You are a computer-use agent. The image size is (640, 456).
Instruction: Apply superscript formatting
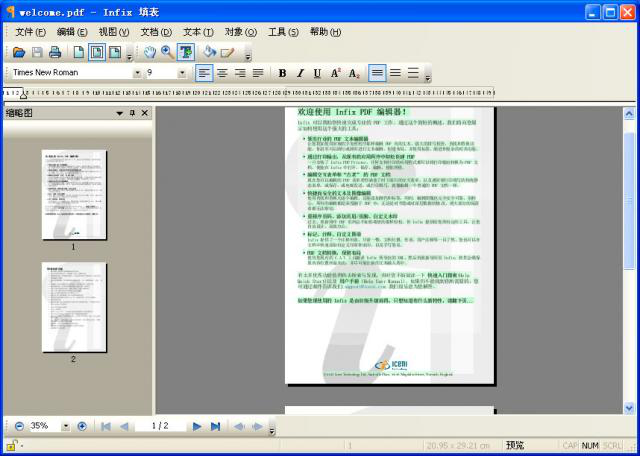coord(336,73)
